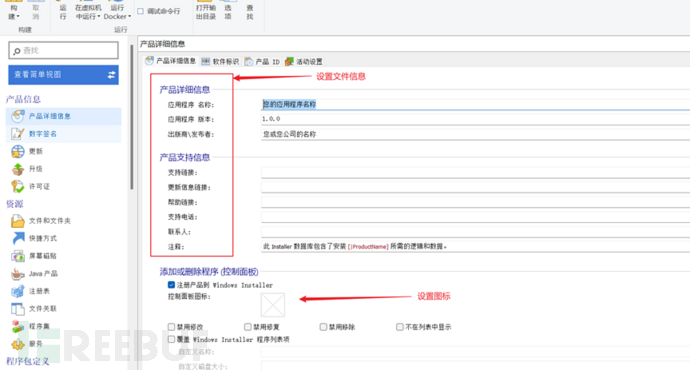This screenshot has width=690, height=370.
Task: Click the magnifier icon in sidebar search
Action: (17, 51)
